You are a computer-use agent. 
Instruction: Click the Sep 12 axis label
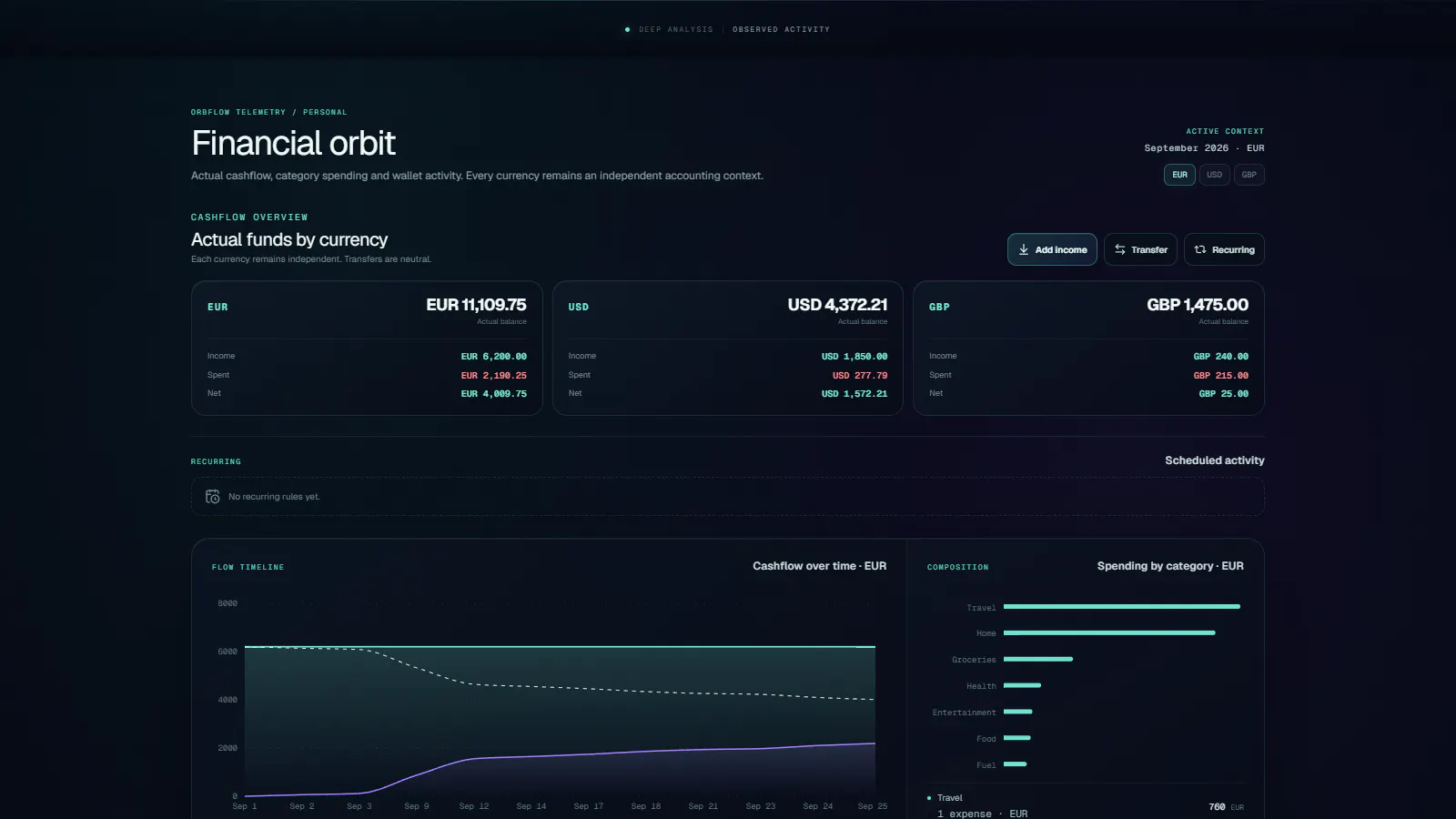pos(474,806)
